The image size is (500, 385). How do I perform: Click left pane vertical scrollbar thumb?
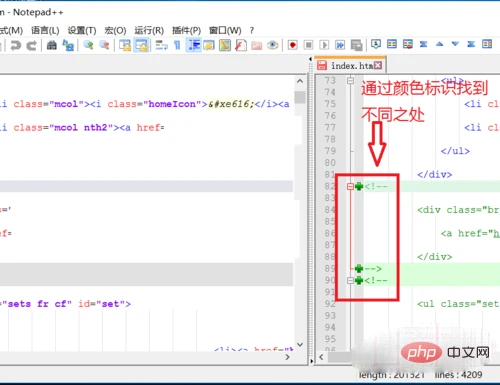(x=300, y=97)
